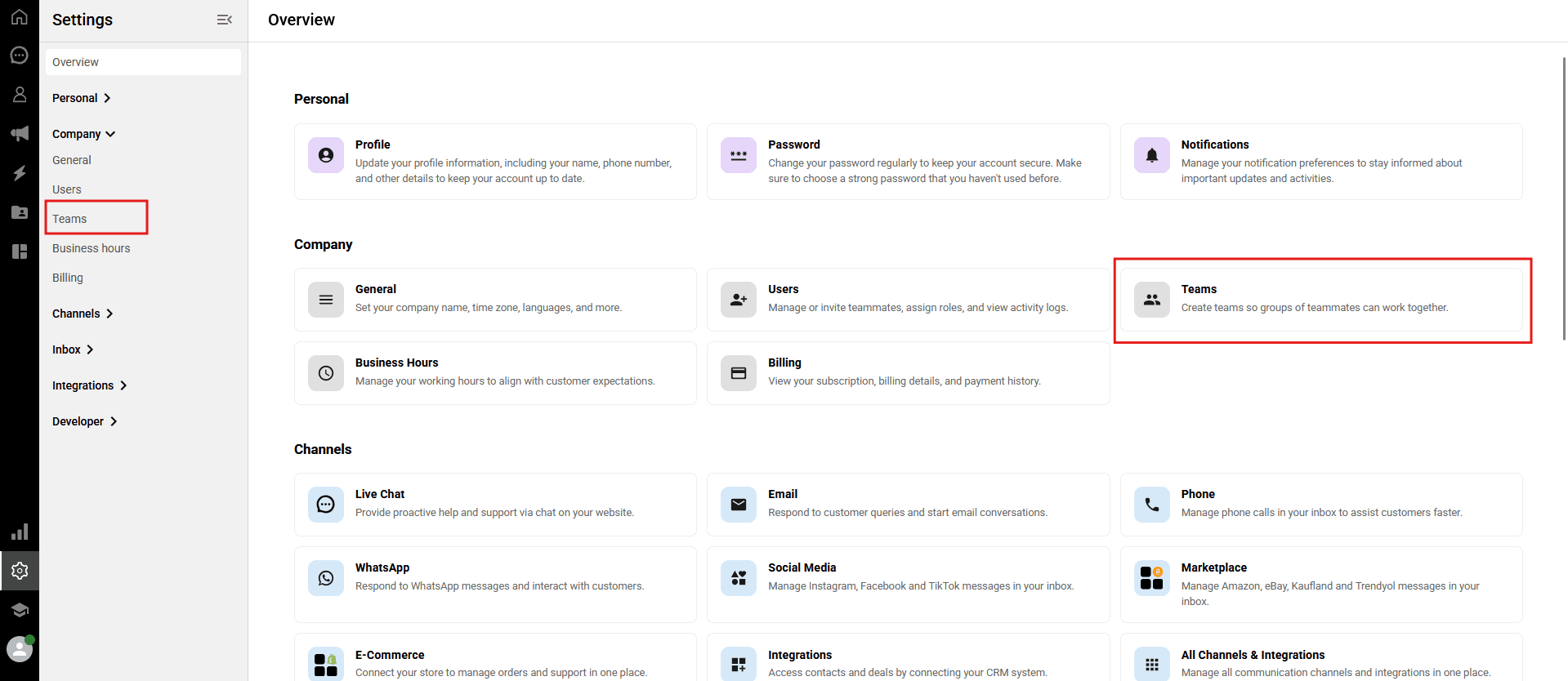
Task: Open the campaigns megaphone icon
Action: pyautogui.click(x=20, y=134)
